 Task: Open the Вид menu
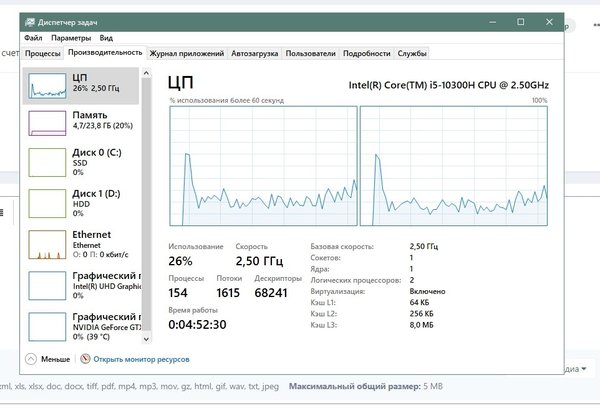point(106,37)
